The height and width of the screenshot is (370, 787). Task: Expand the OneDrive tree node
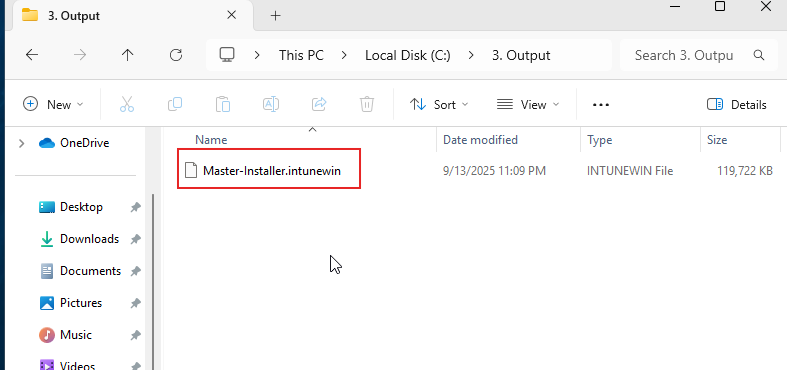[21, 144]
